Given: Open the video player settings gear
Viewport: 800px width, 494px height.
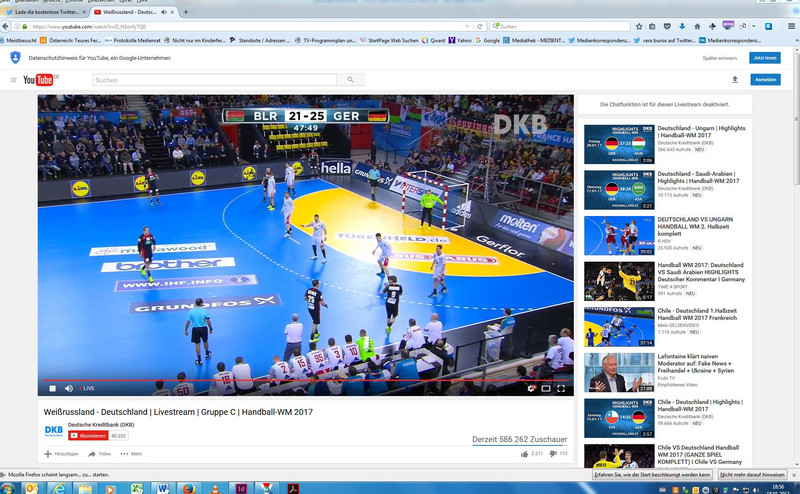Looking at the screenshot, I should point(531,388).
